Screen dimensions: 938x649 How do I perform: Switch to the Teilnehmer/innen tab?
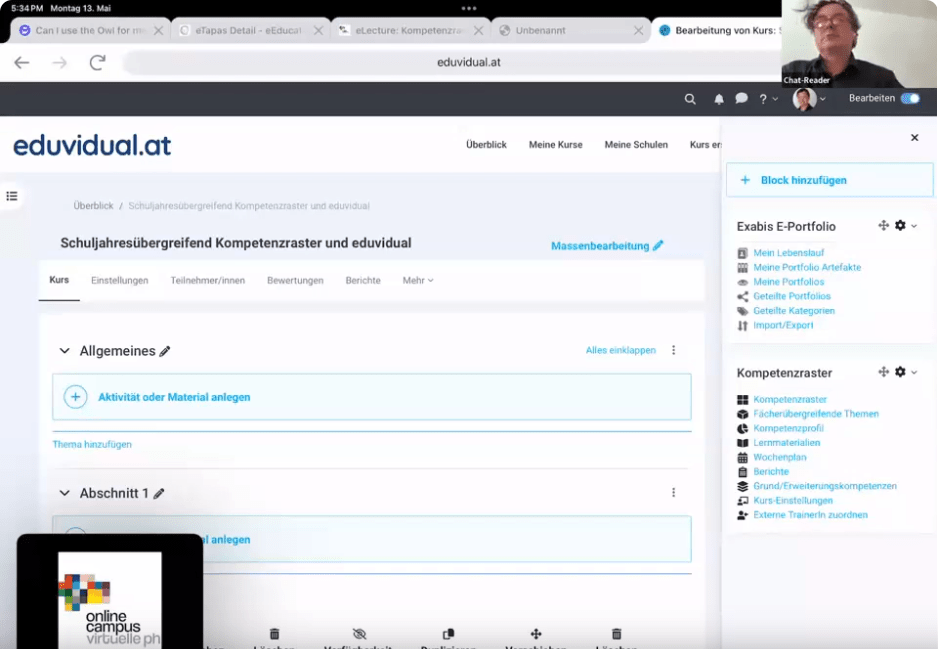(x=207, y=281)
